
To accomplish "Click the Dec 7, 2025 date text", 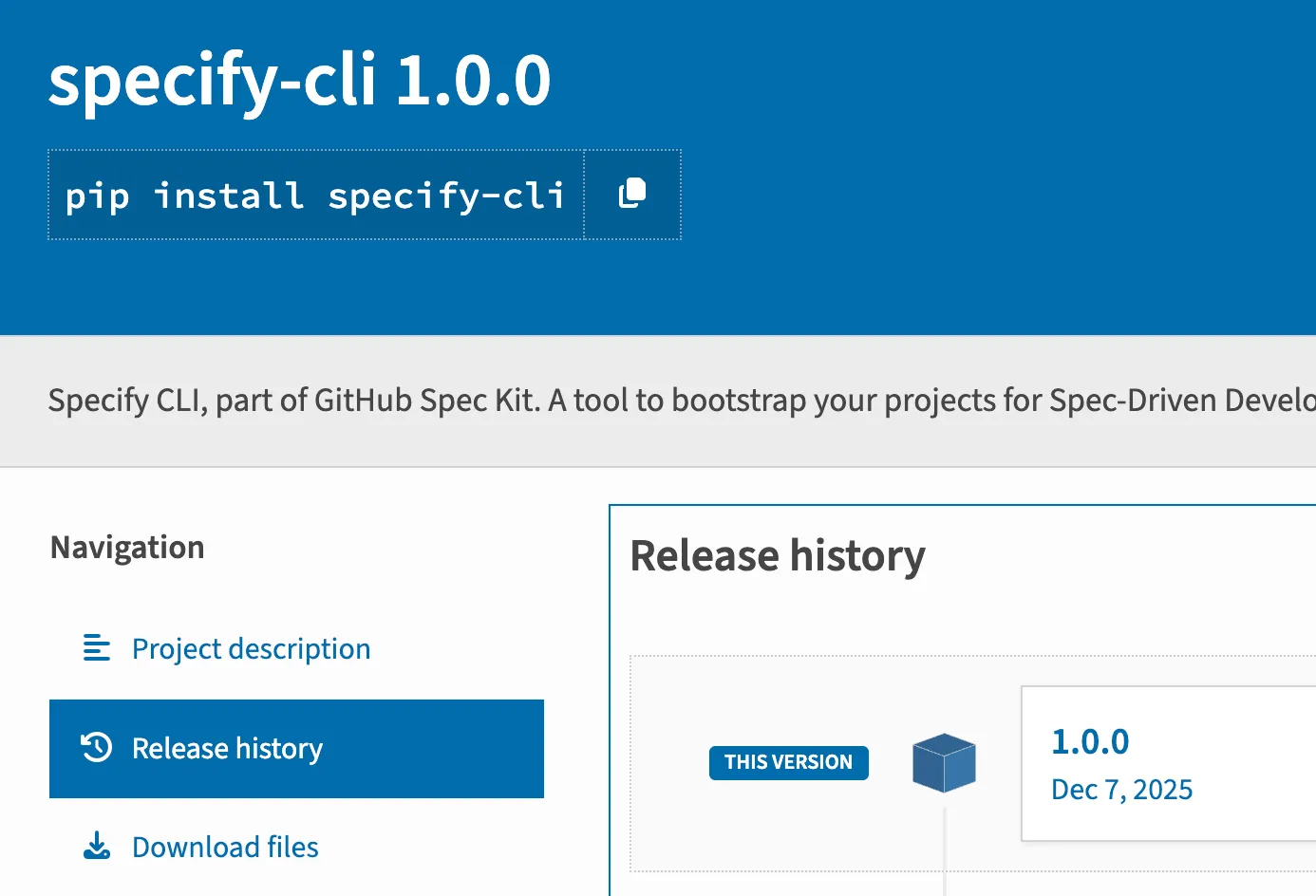I will [x=1121, y=789].
